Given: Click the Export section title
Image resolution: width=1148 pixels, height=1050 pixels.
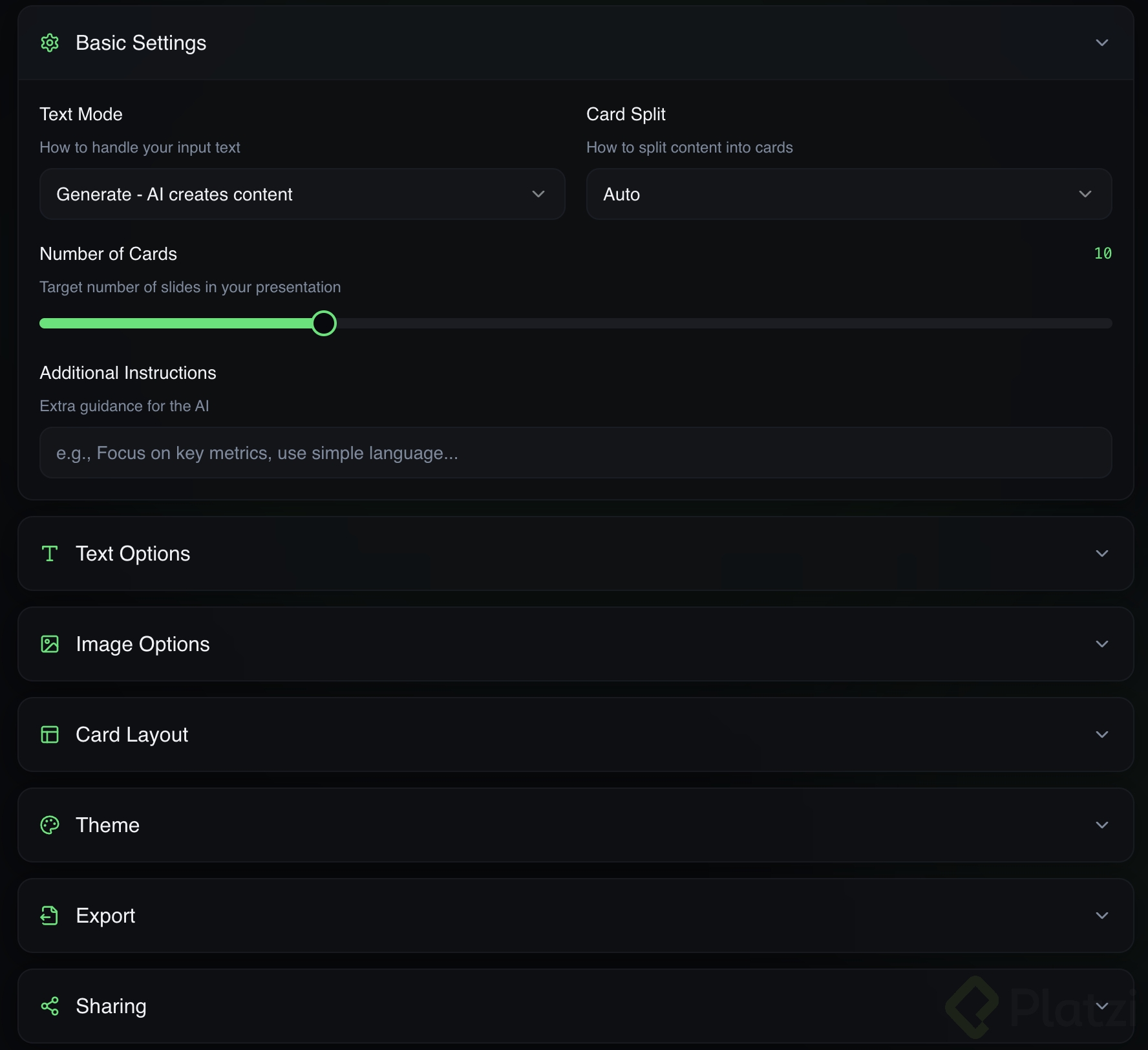Looking at the screenshot, I should tap(105, 916).
